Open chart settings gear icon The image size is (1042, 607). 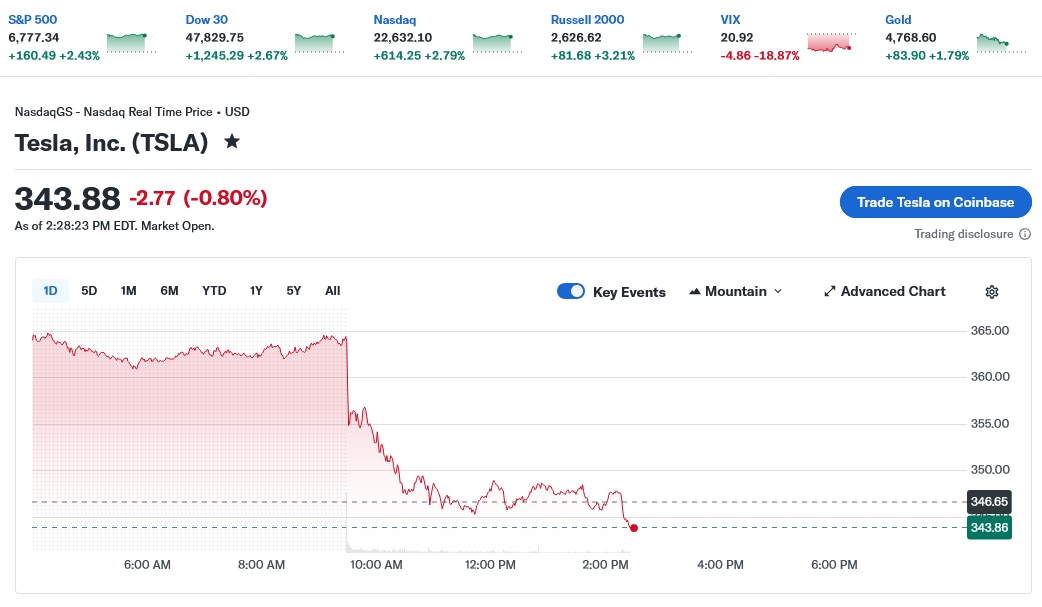click(x=991, y=292)
